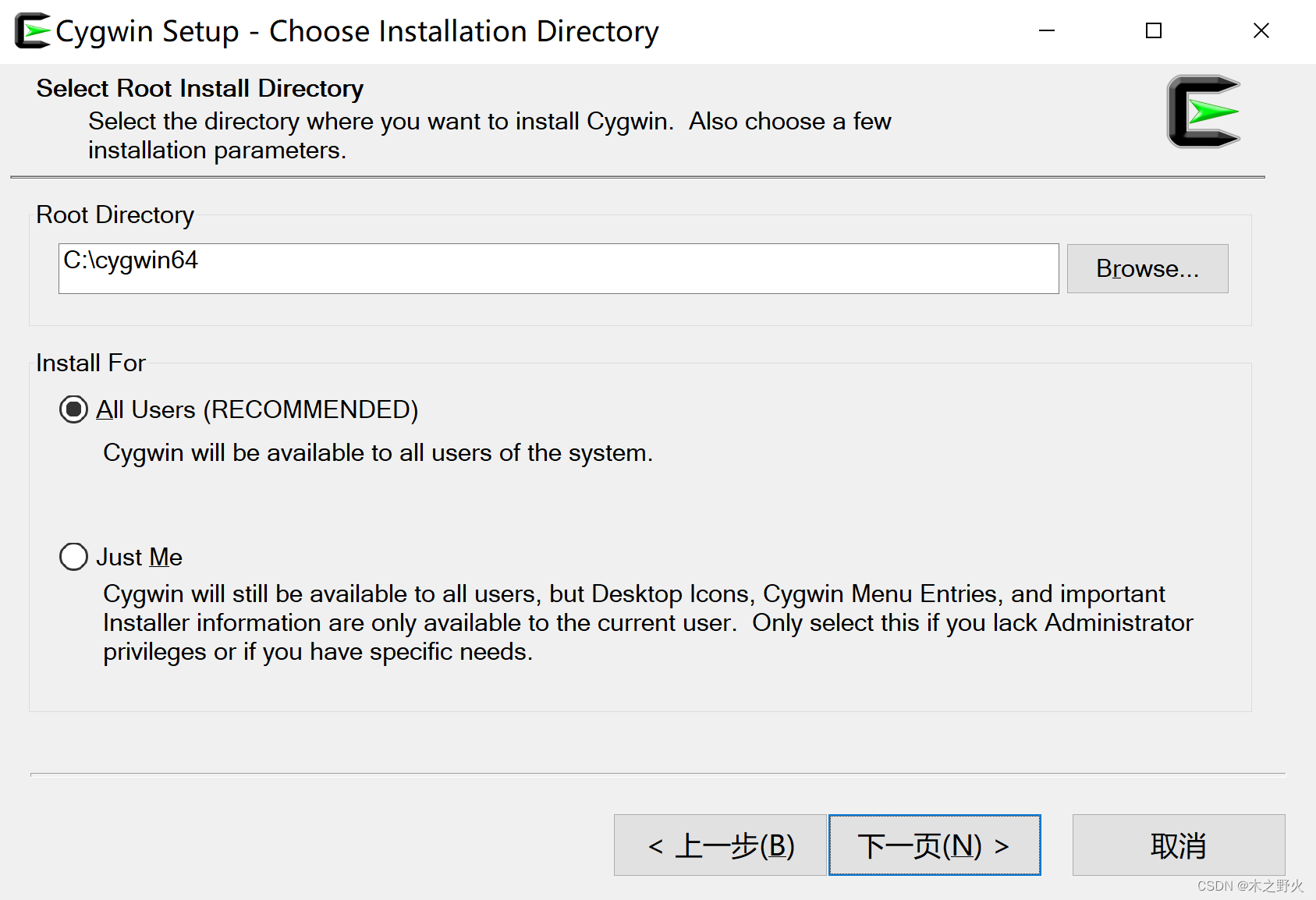The width and height of the screenshot is (1316, 900).
Task: Click the window title 'Cygwin Setup - Choose Installation Directory'
Action: [x=357, y=31]
